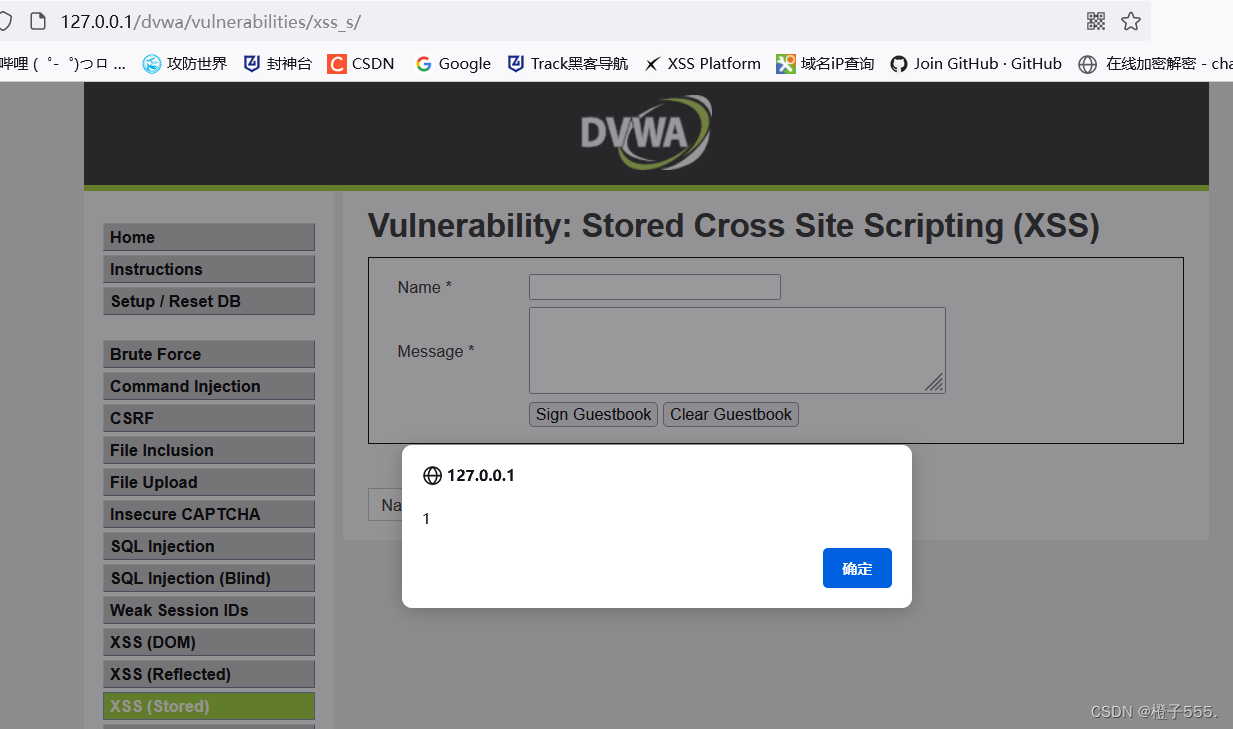The width and height of the screenshot is (1233, 729).
Task: Open the 封神台 bookmark
Action: click(x=278, y=64)
